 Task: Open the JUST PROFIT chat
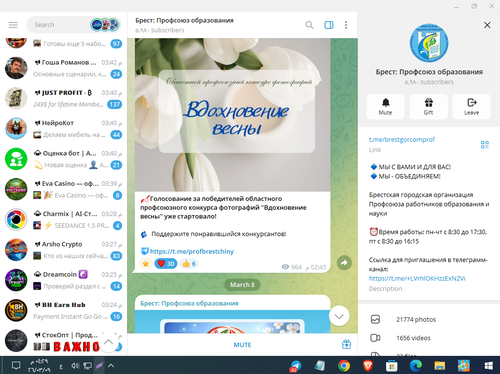click(63, 98)
